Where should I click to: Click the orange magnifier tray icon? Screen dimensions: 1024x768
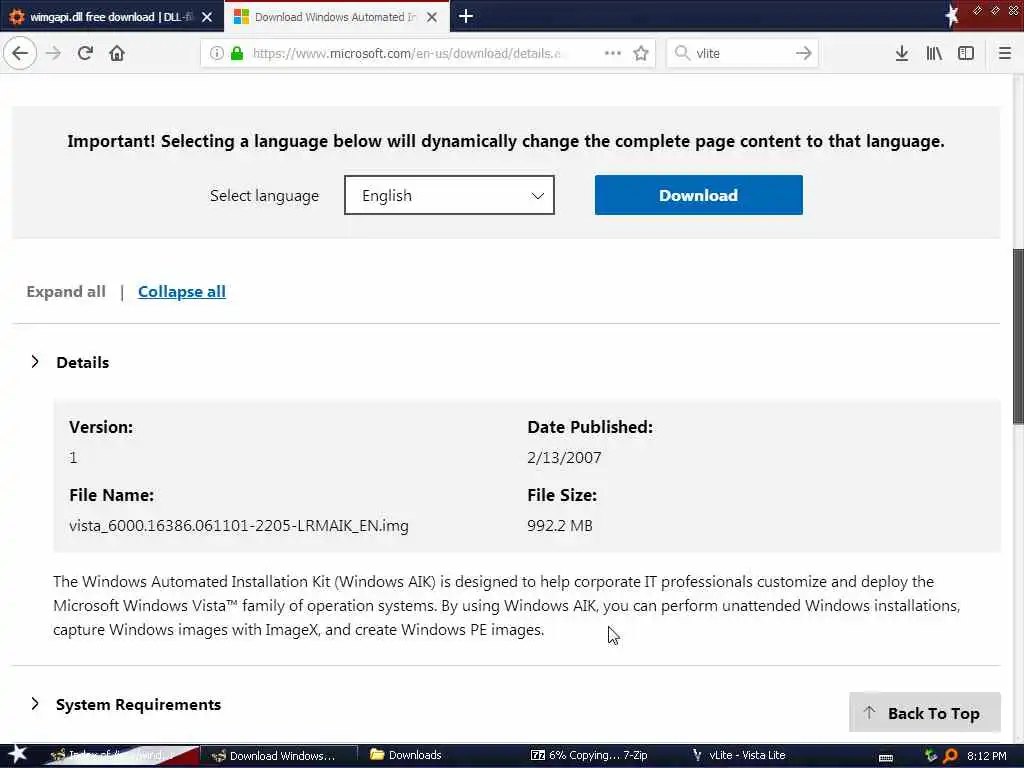click(950, 756)
